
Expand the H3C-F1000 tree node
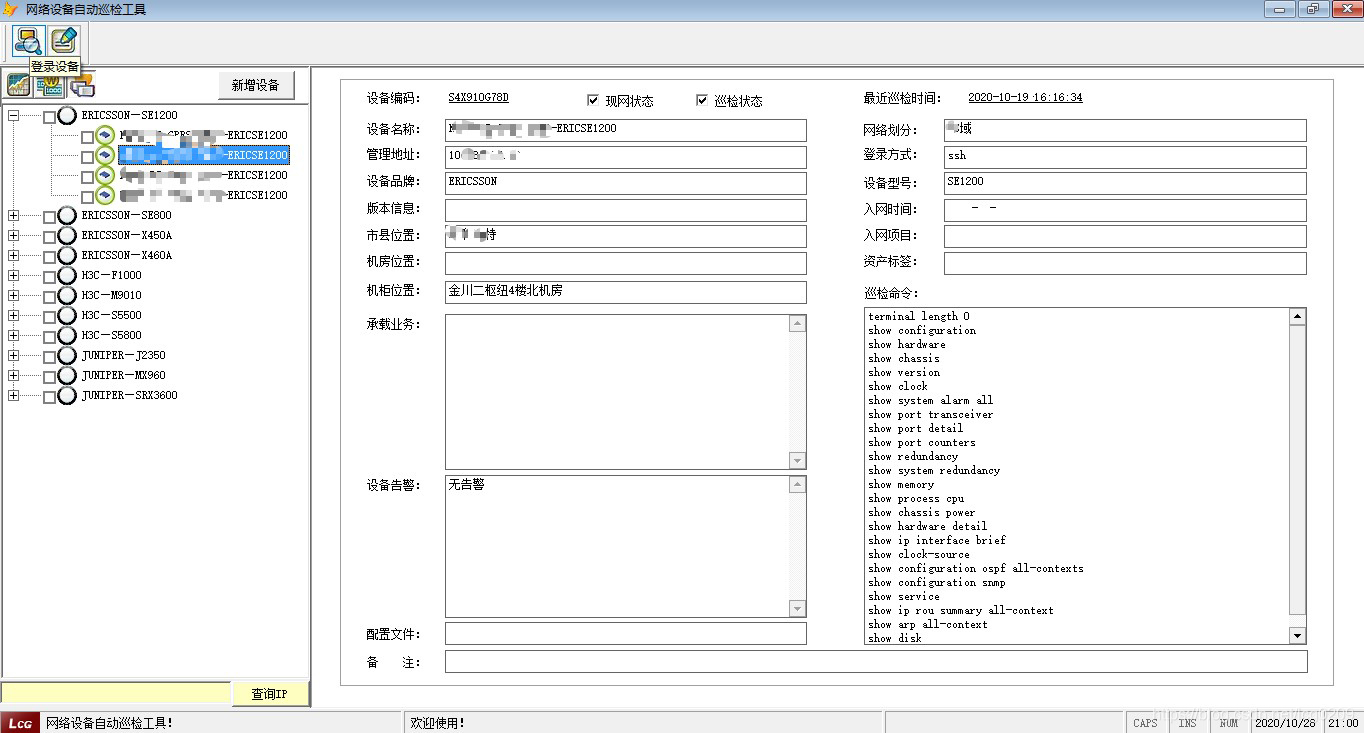[13, 275]
